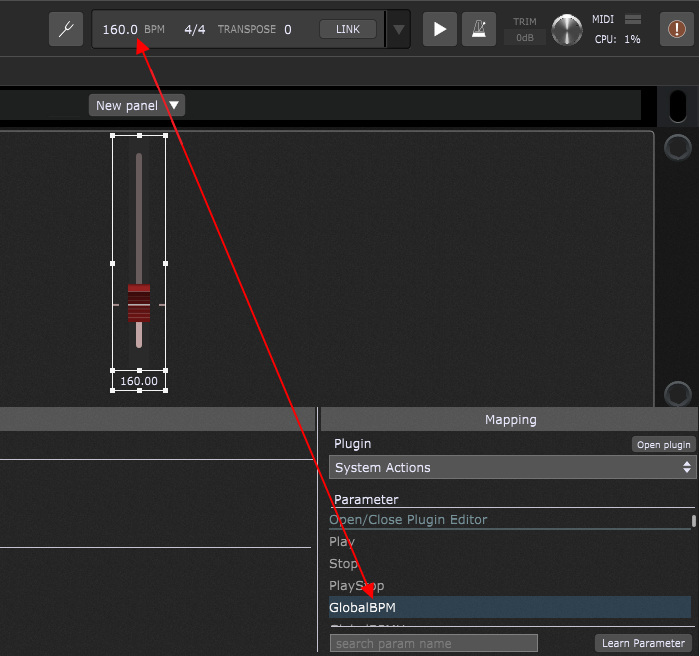Enable the LINK button

tap(348, 29)
